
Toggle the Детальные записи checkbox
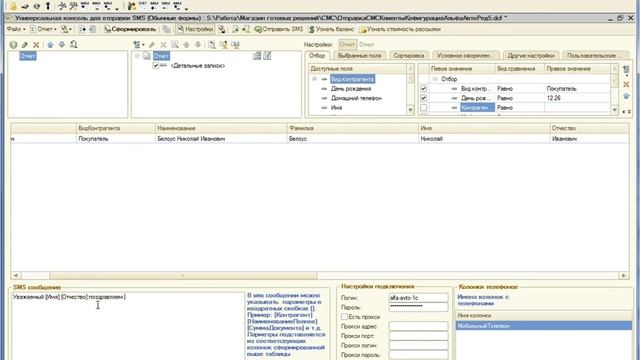click(x=156, y=65)
